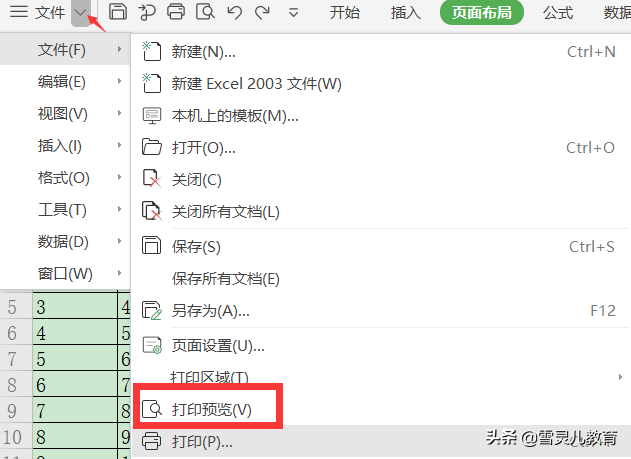Image resolution: width=631 pixels, height=459 pixels.
Task: Click the magnifier icon beside 打印预览(V)
Action: [152, 409]
